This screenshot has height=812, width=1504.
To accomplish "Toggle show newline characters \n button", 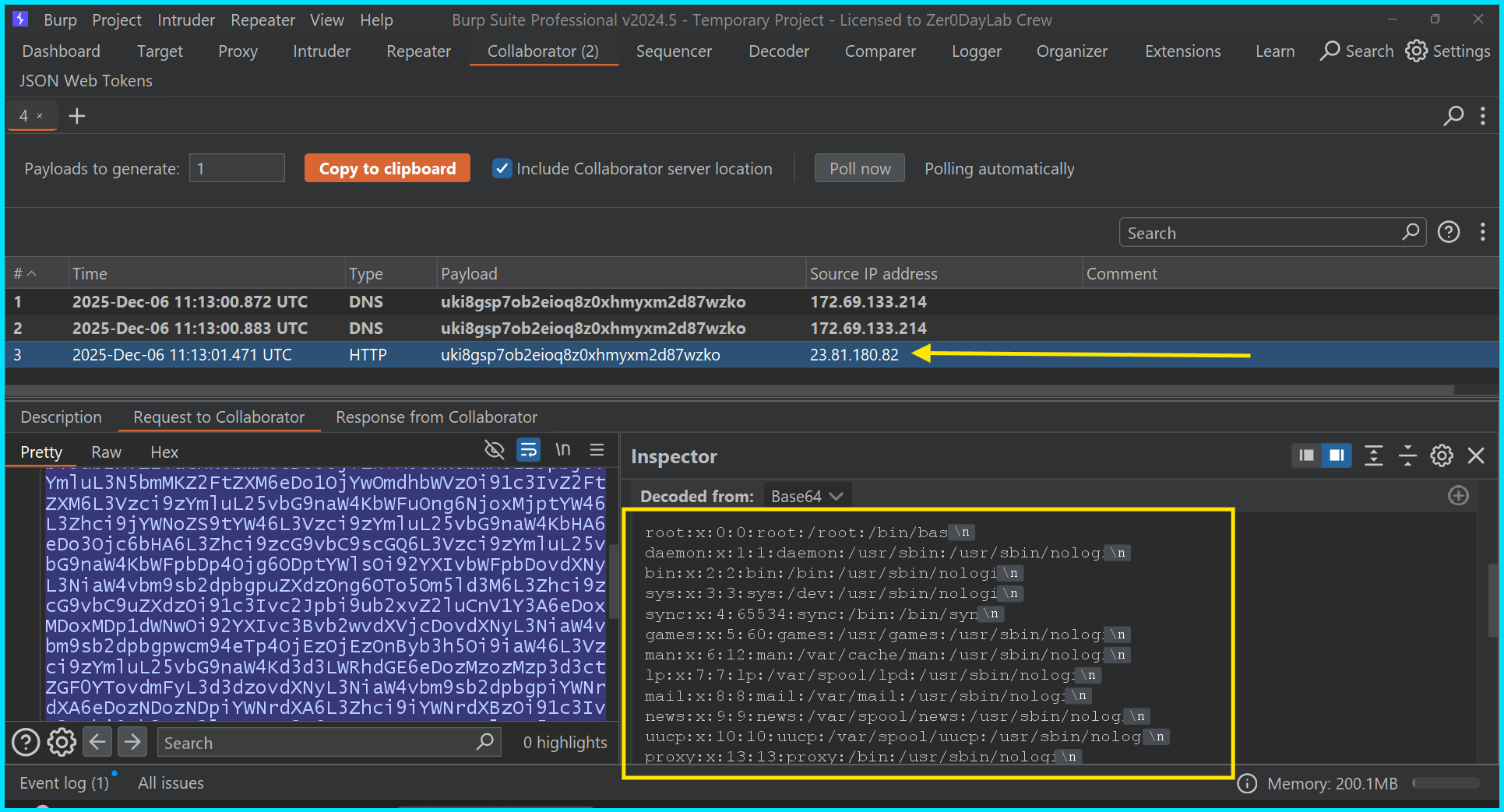I will click(x=562, y=450).
